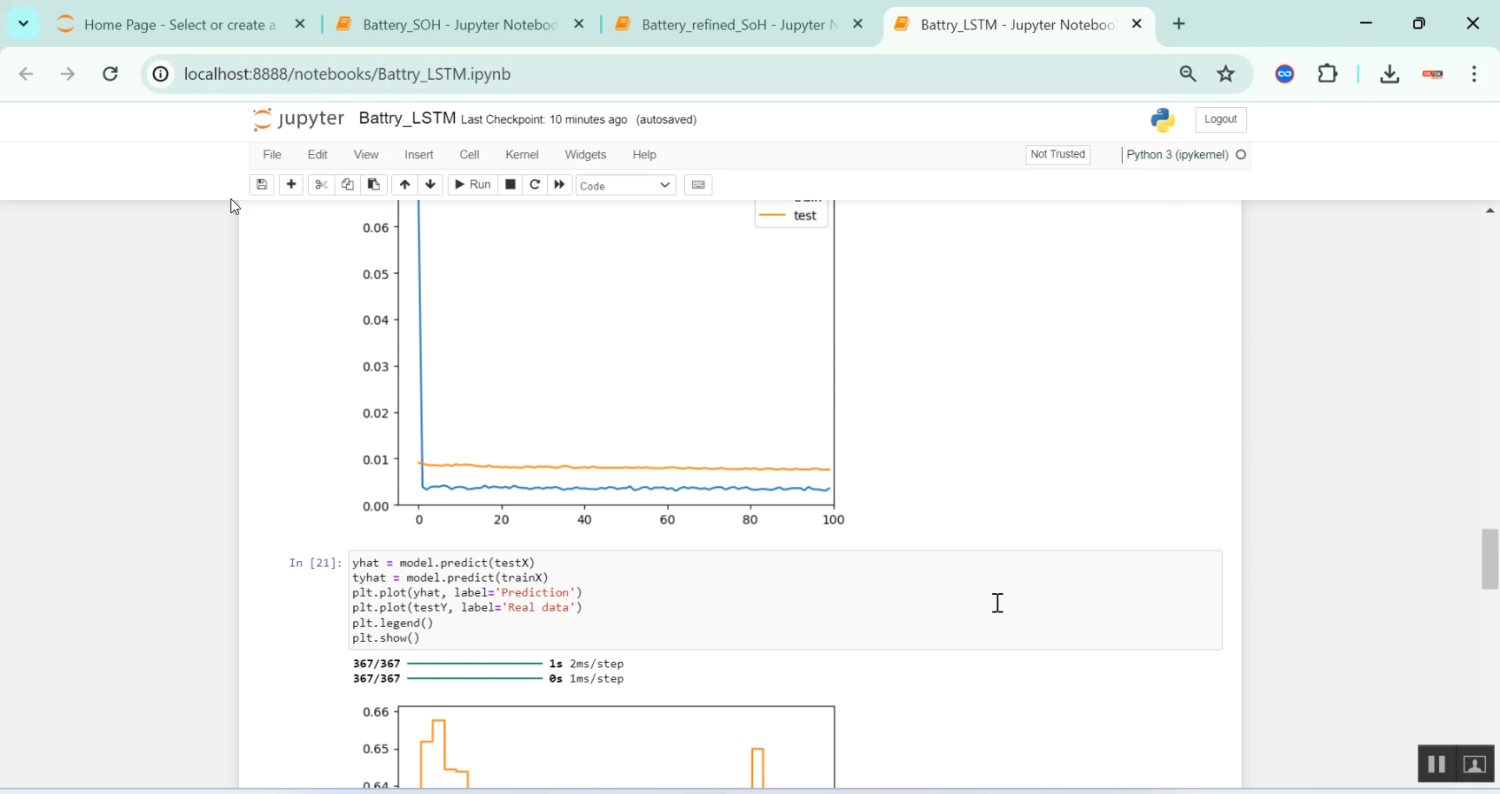Click the page vertical scrollbar thumb
The image size is (1500, 794).
[1490, 559]
